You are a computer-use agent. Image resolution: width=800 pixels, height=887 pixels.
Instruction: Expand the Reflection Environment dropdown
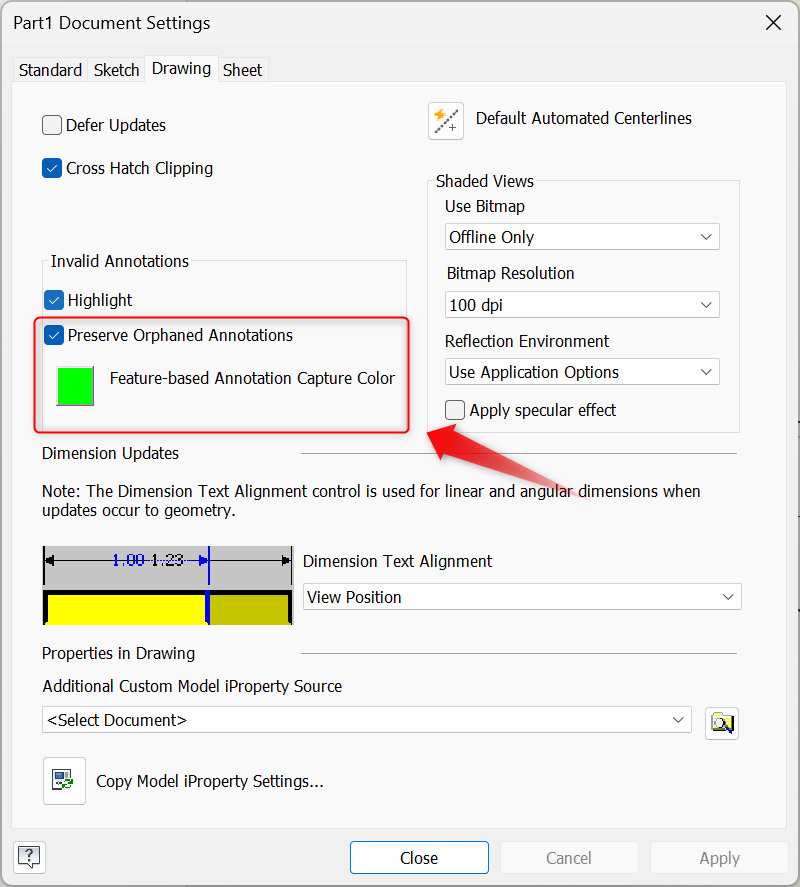582,372
